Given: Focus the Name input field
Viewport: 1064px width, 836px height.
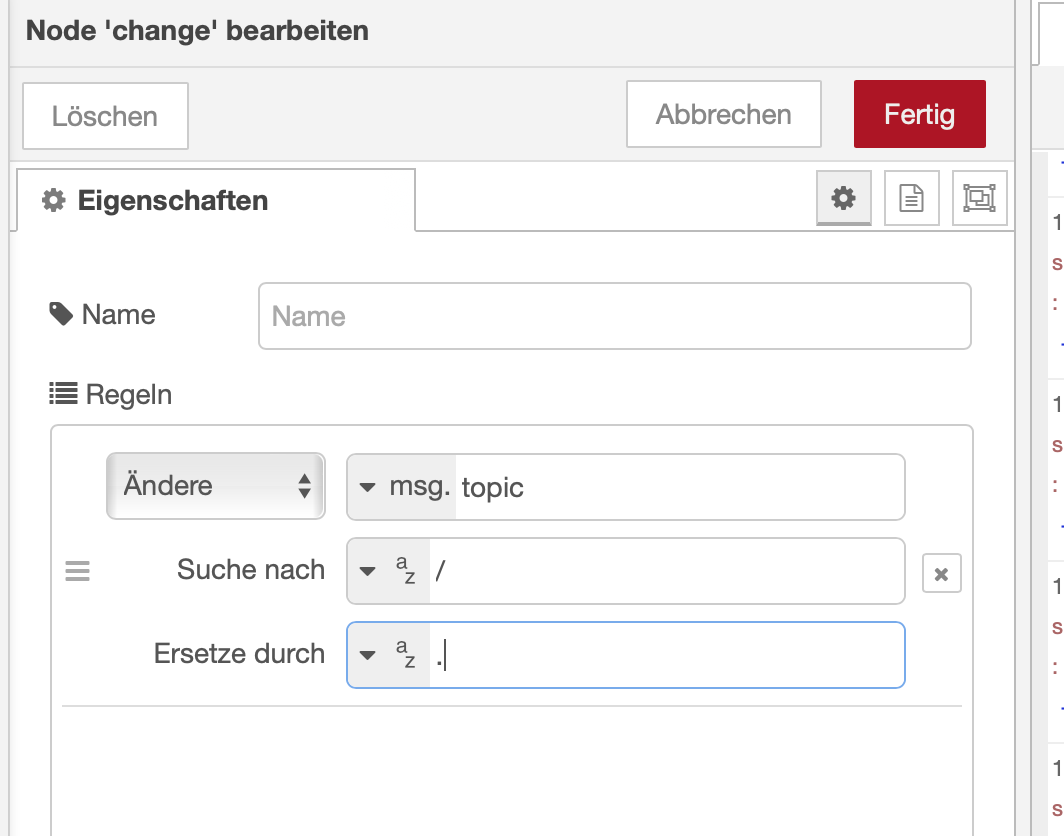Looking at the screenshot, I should tap(614, 317).
